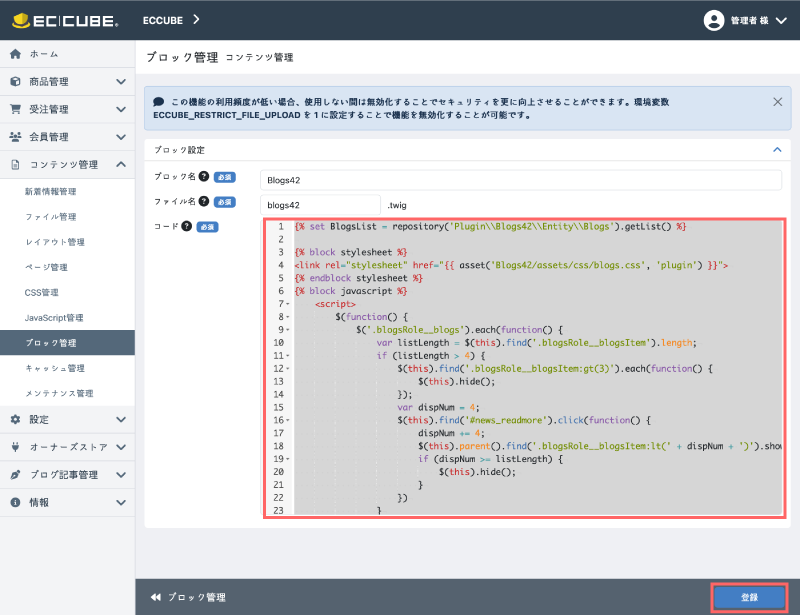Fold code at line 7 arrow
Image resolution: width=800 pixels, height=615 pixels.
(288, 304)
